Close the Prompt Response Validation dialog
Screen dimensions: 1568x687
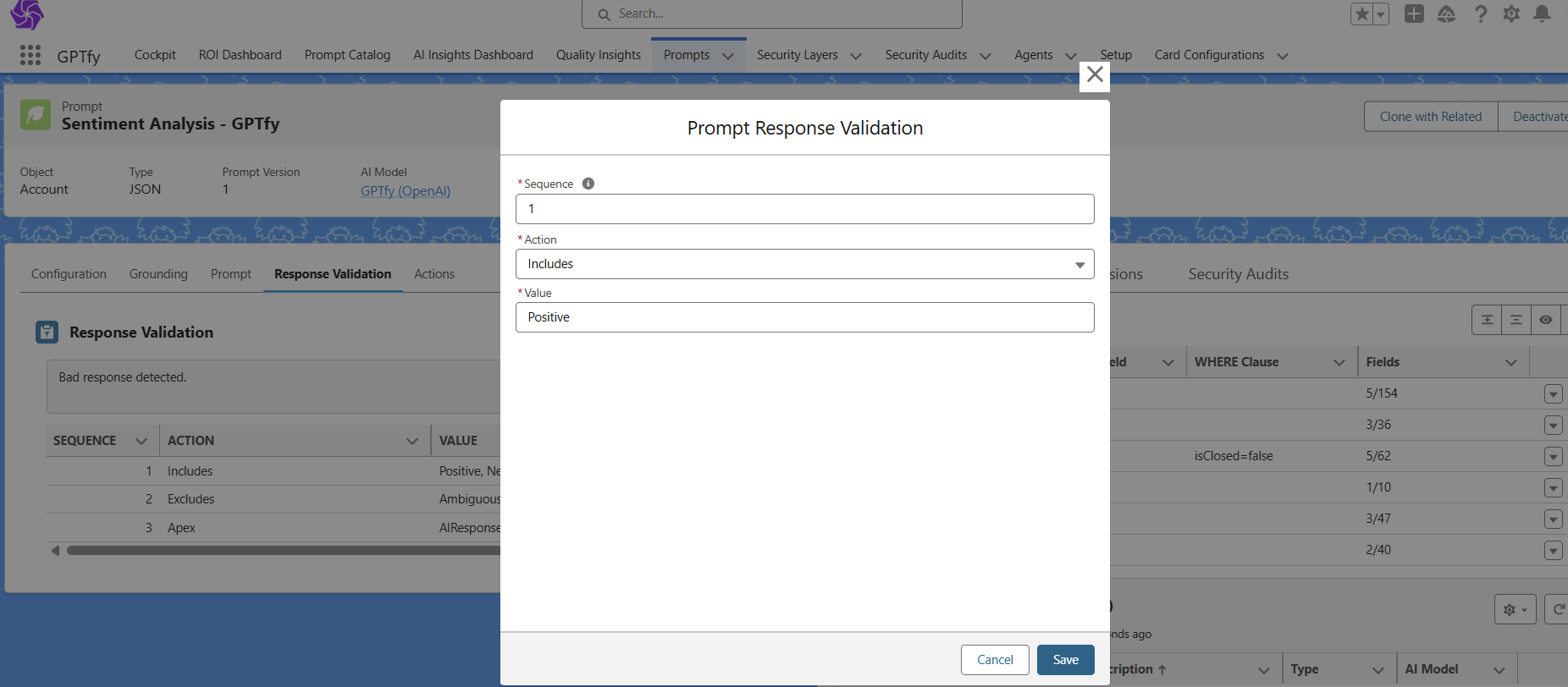coord(1095,74)
